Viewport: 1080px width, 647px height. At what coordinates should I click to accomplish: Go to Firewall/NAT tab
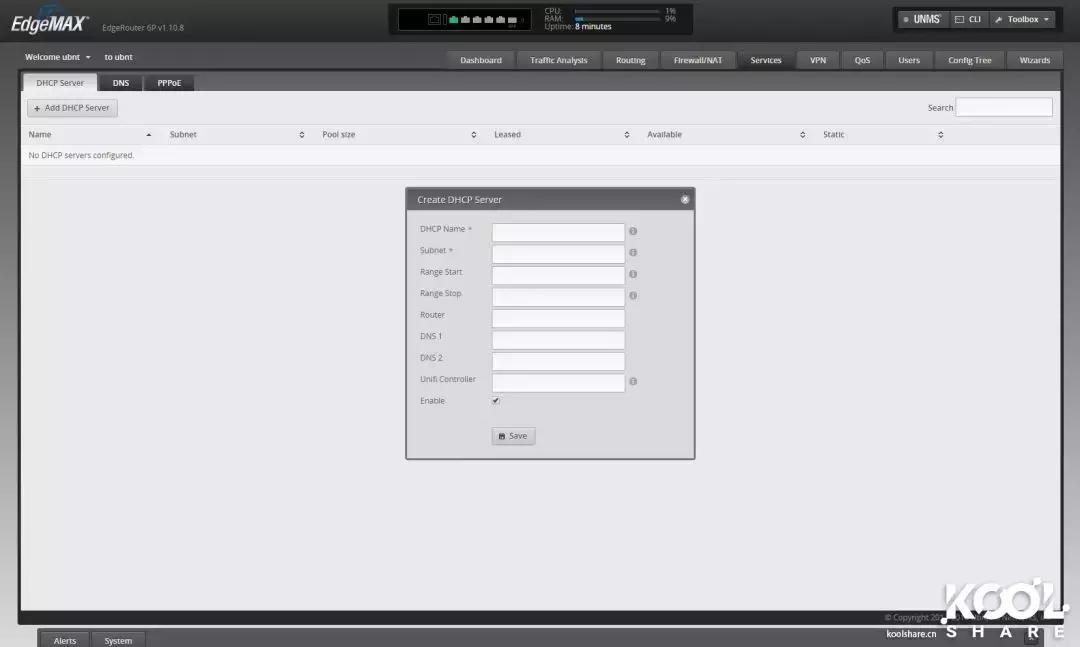[x=698, y=60]
